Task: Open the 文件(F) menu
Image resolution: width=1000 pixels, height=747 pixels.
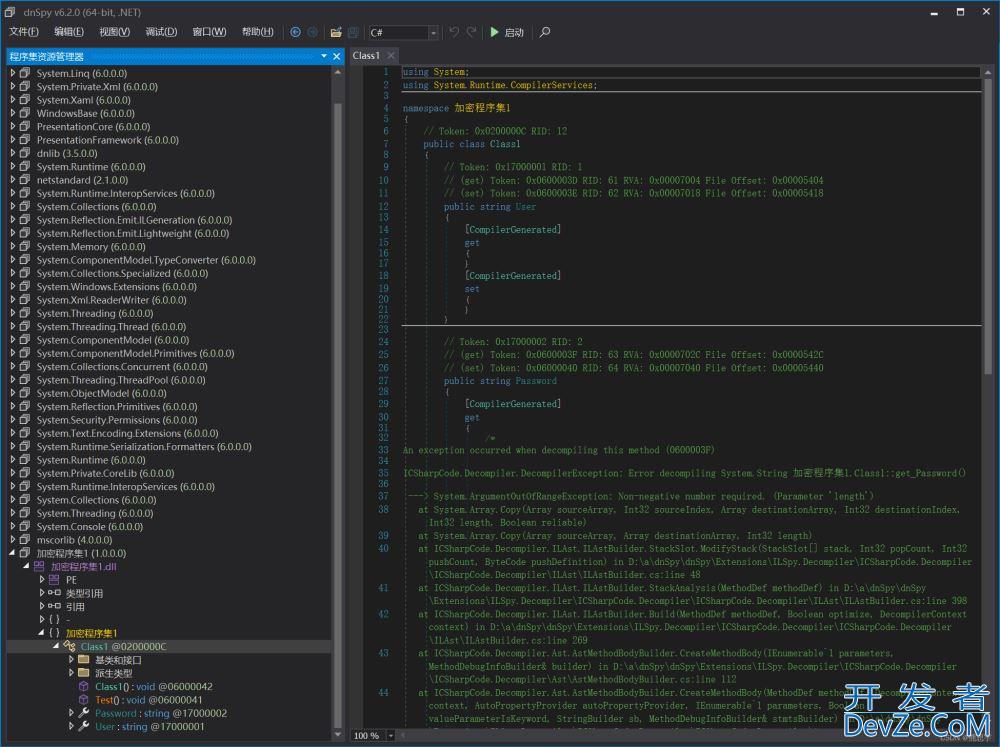Action: [24, 32]
